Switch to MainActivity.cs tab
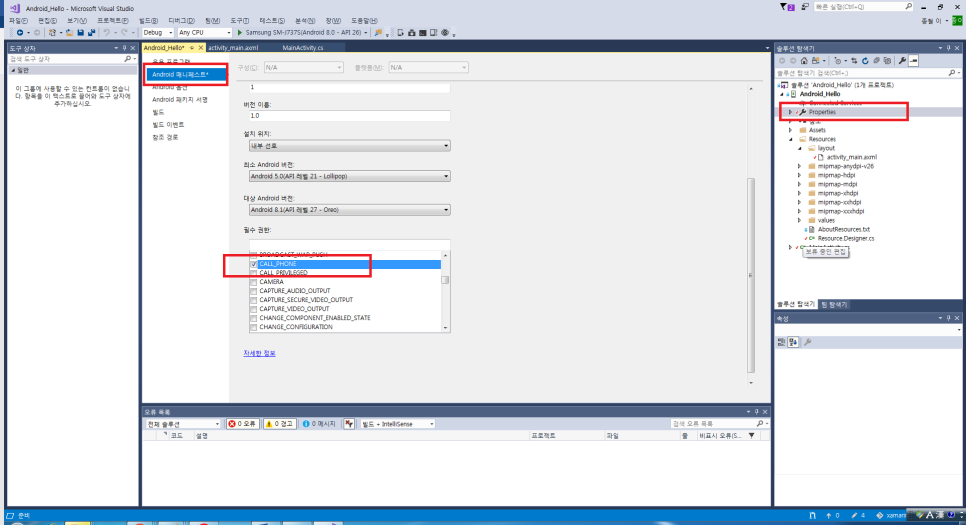Screen dimensions: 966x525 point(302,47)
